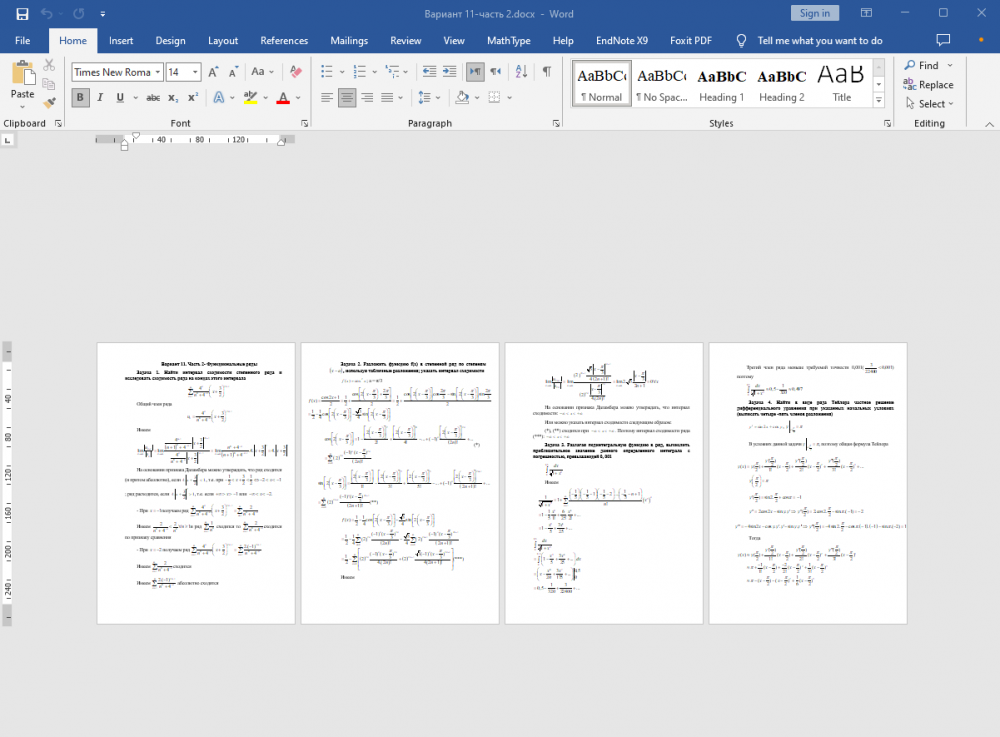The image size is (1000, 737).
Task: Open line spacing dropdown
Action: click(x=438, y=98)
